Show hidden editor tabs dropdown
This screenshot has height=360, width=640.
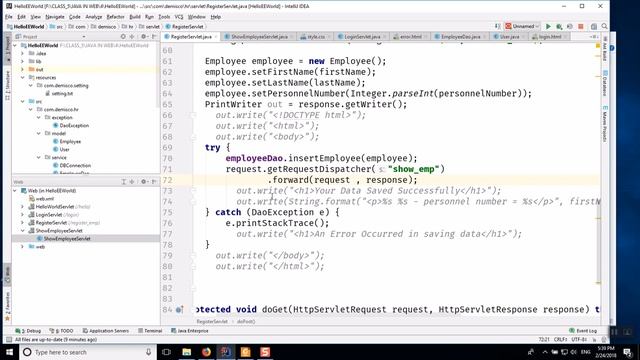tap(594, 37)
